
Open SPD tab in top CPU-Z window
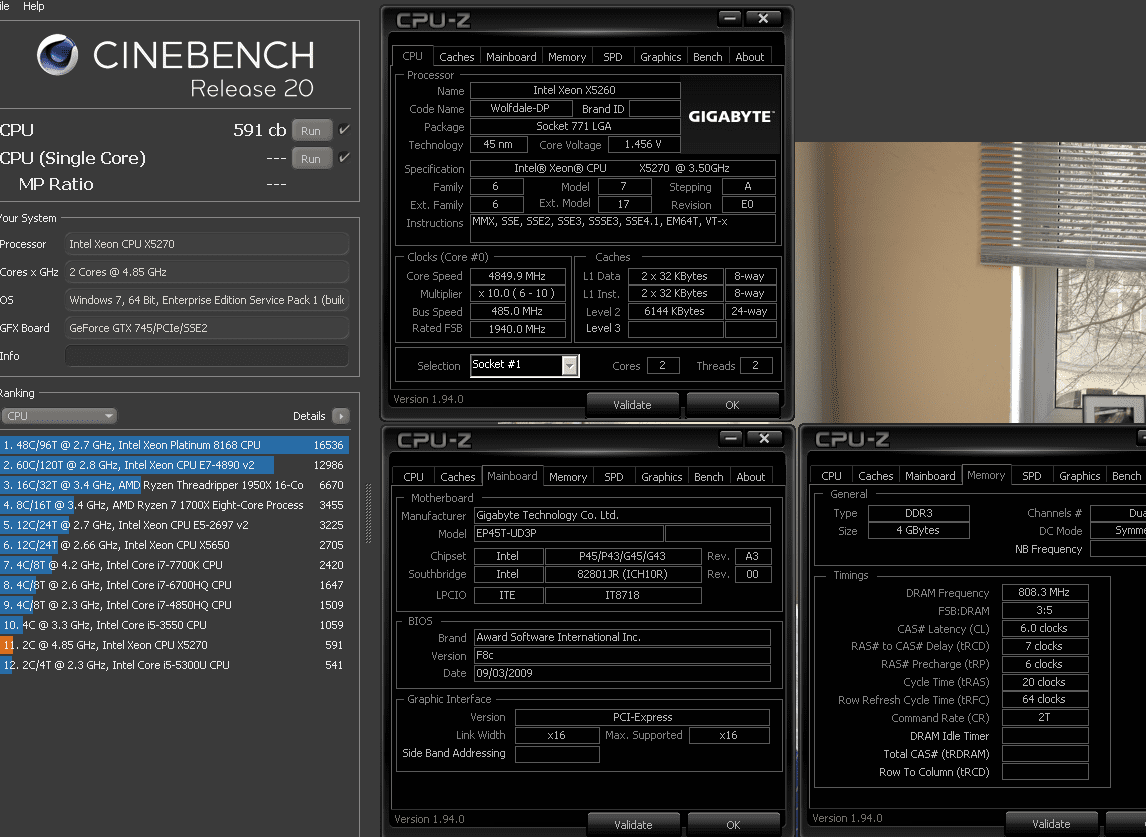(612, 56)
